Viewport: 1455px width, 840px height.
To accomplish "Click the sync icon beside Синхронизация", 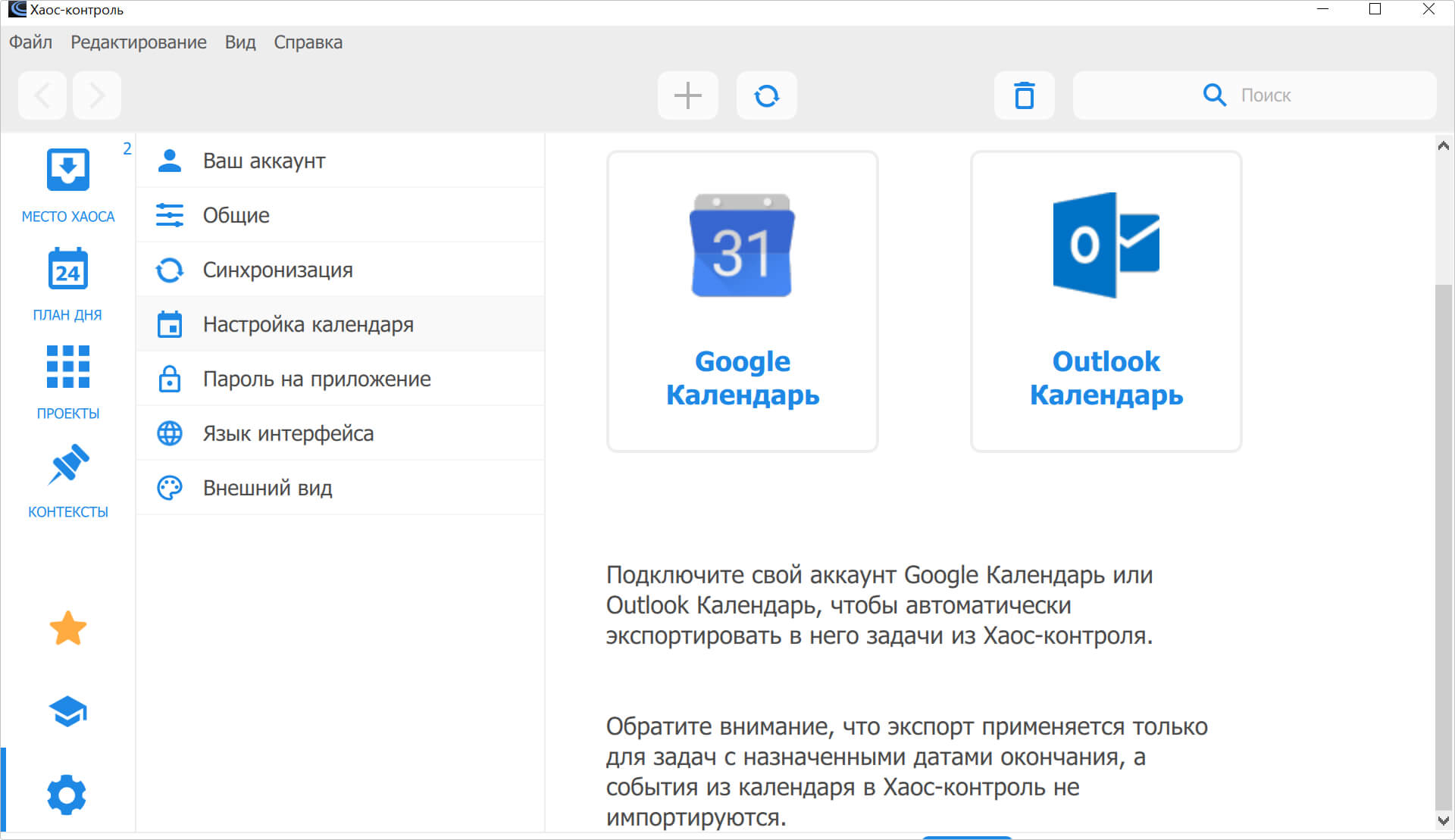I will 170,270.
